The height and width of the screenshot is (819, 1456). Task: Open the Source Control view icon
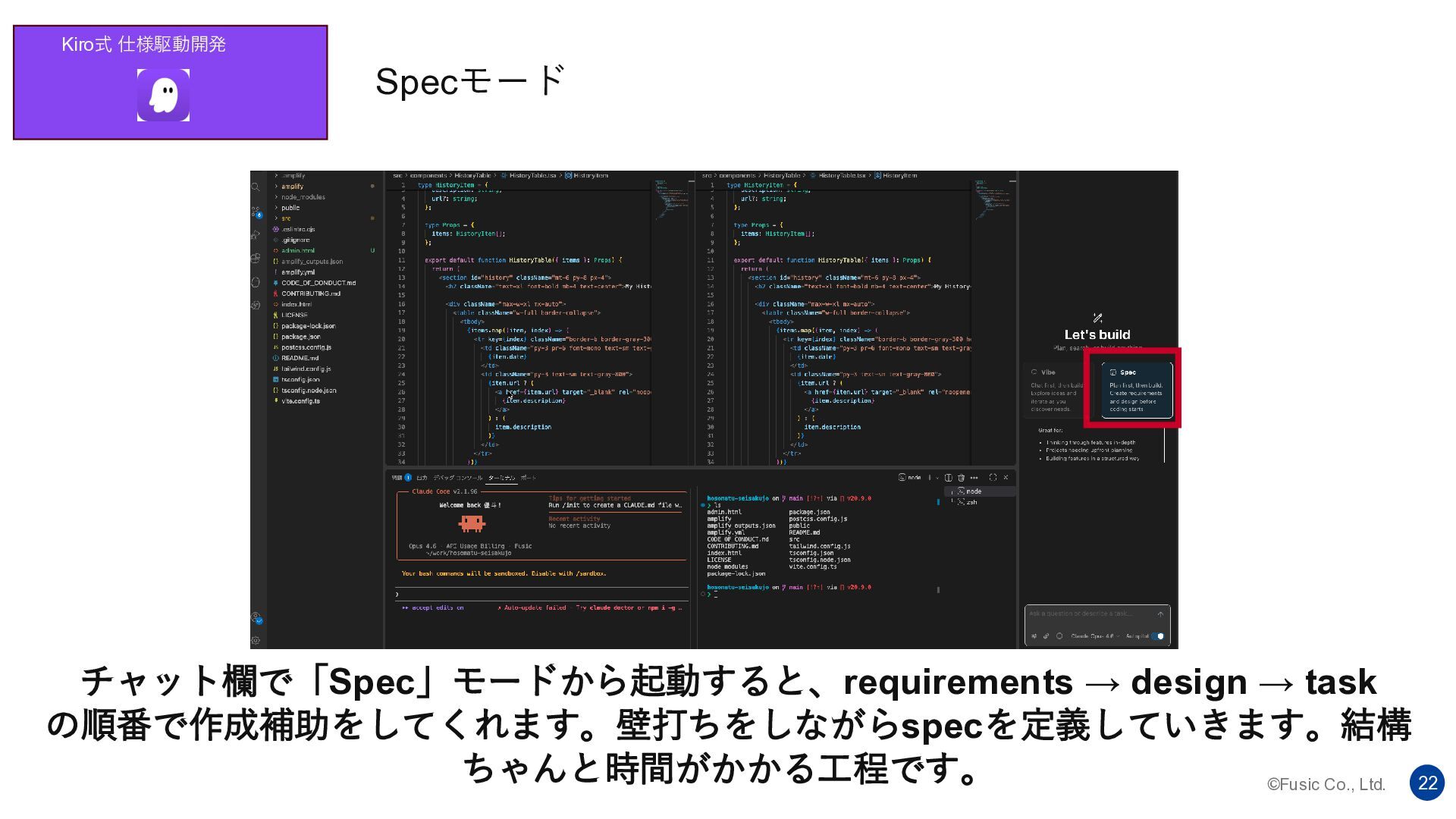click(256, 212)
